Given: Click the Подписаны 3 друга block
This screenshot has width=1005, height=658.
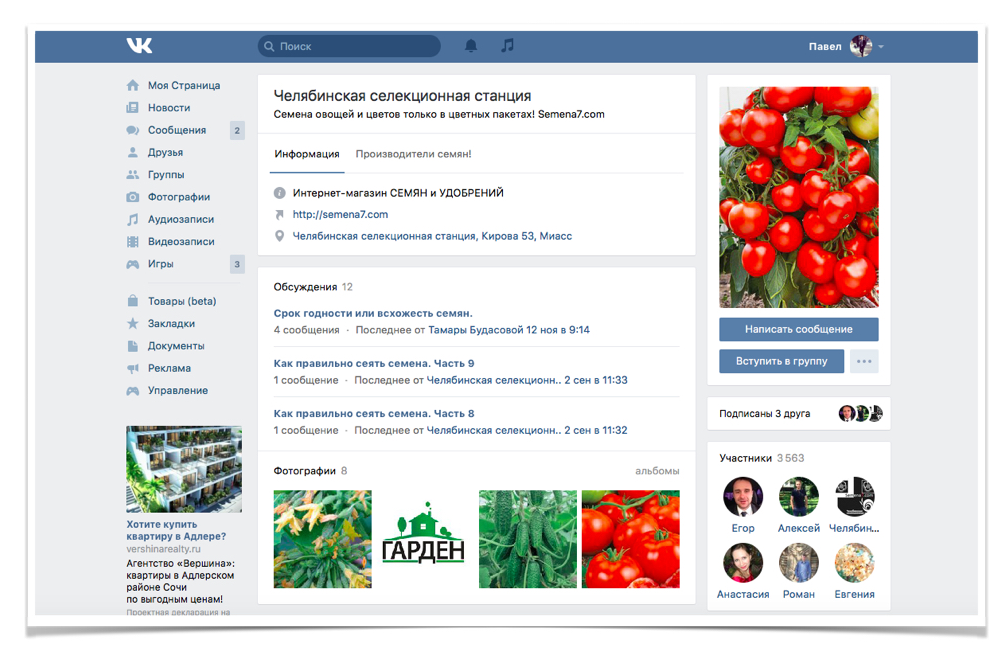Looking at the screenshot, I should pos(799,414).
